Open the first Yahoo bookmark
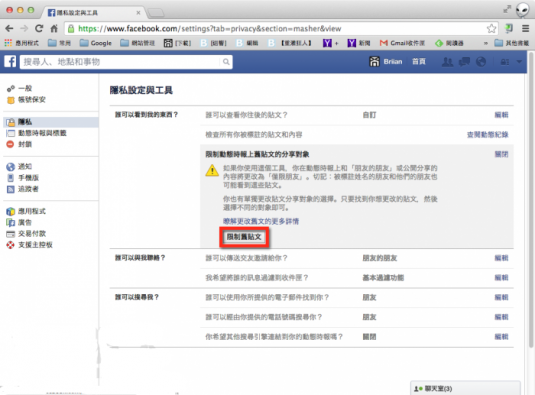535x395 pixels. click(x=330, y=43)
